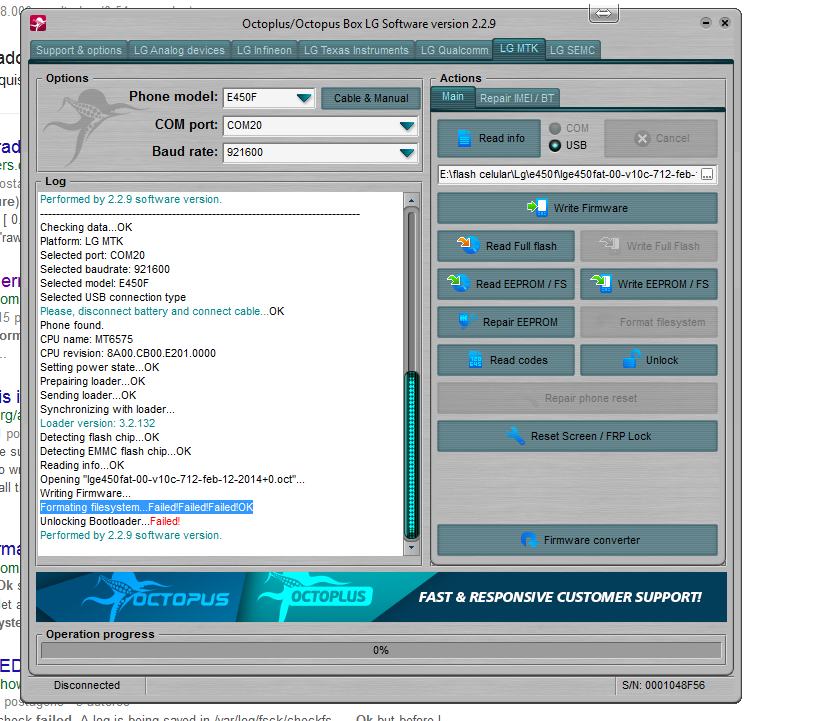The width and height of the screenshot is (839, 721).
Task: Click the Write Firmware button
Action: click(577, 208)
